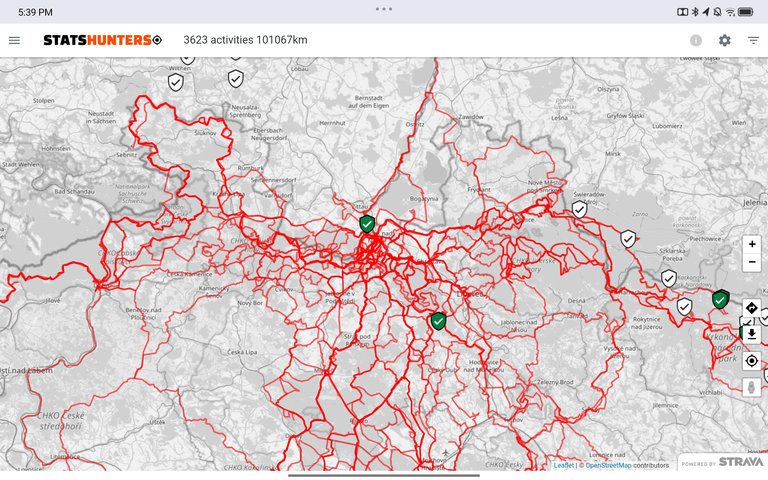Click the Powered by Strava badge
Screen dimensions: 768x480
[x=722, y=462]
